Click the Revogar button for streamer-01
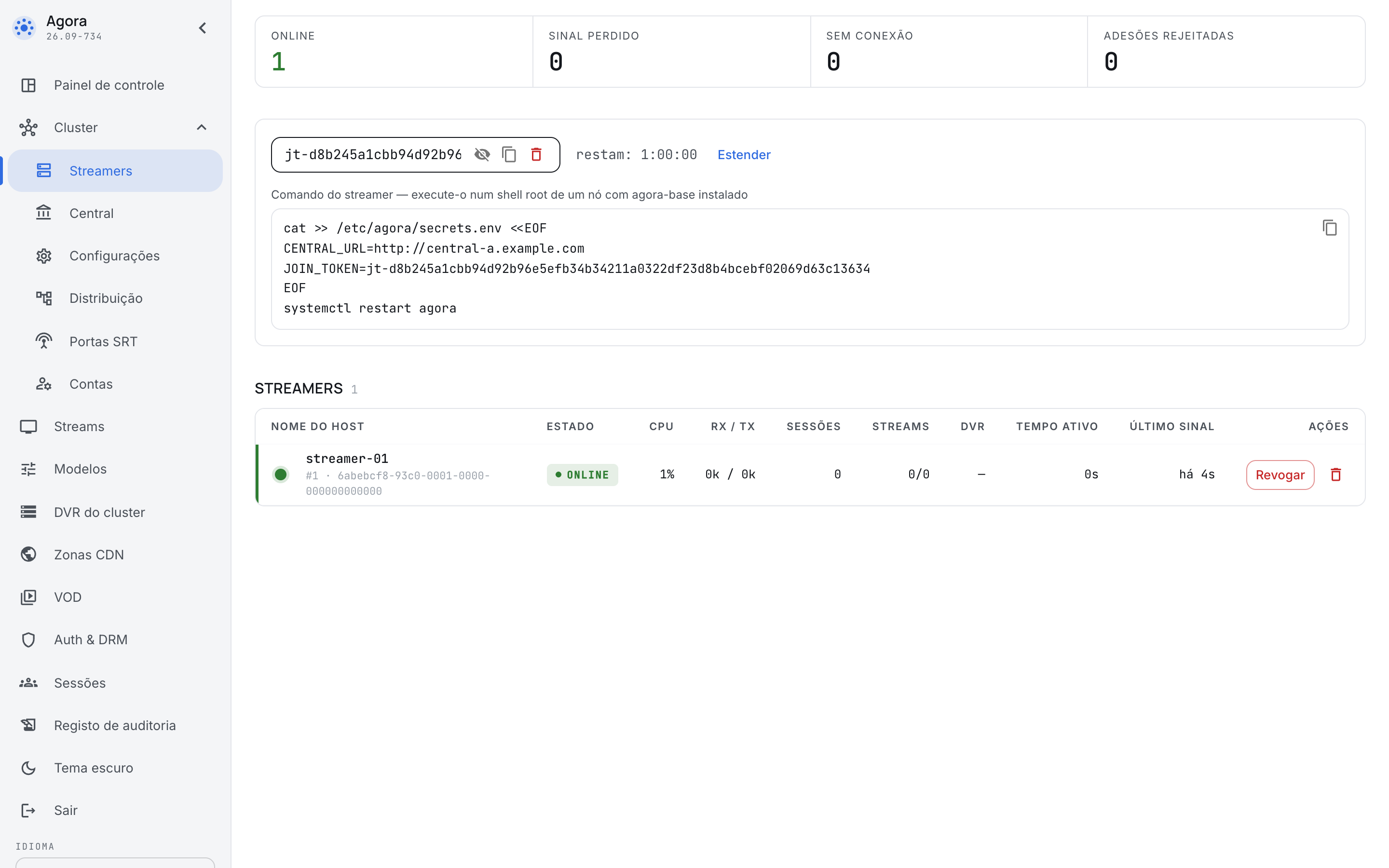1389x868 pixels. [x=1280, y=475]
